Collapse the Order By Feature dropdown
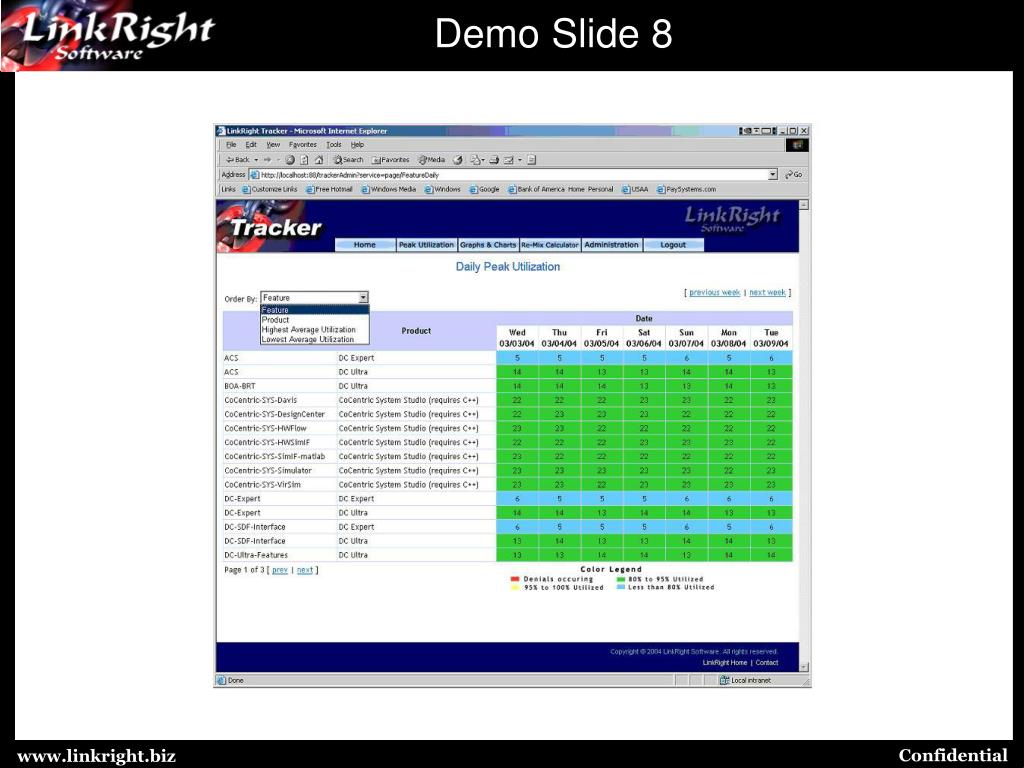This screenshot has height=768, width=1024. tap(363, 298)
